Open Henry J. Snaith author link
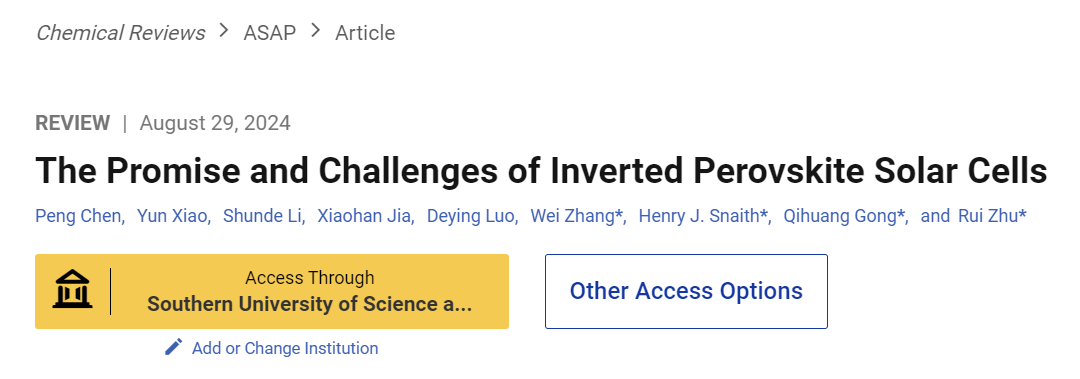This screenshot has width=1080, height=379. click(x=703, y=216)
